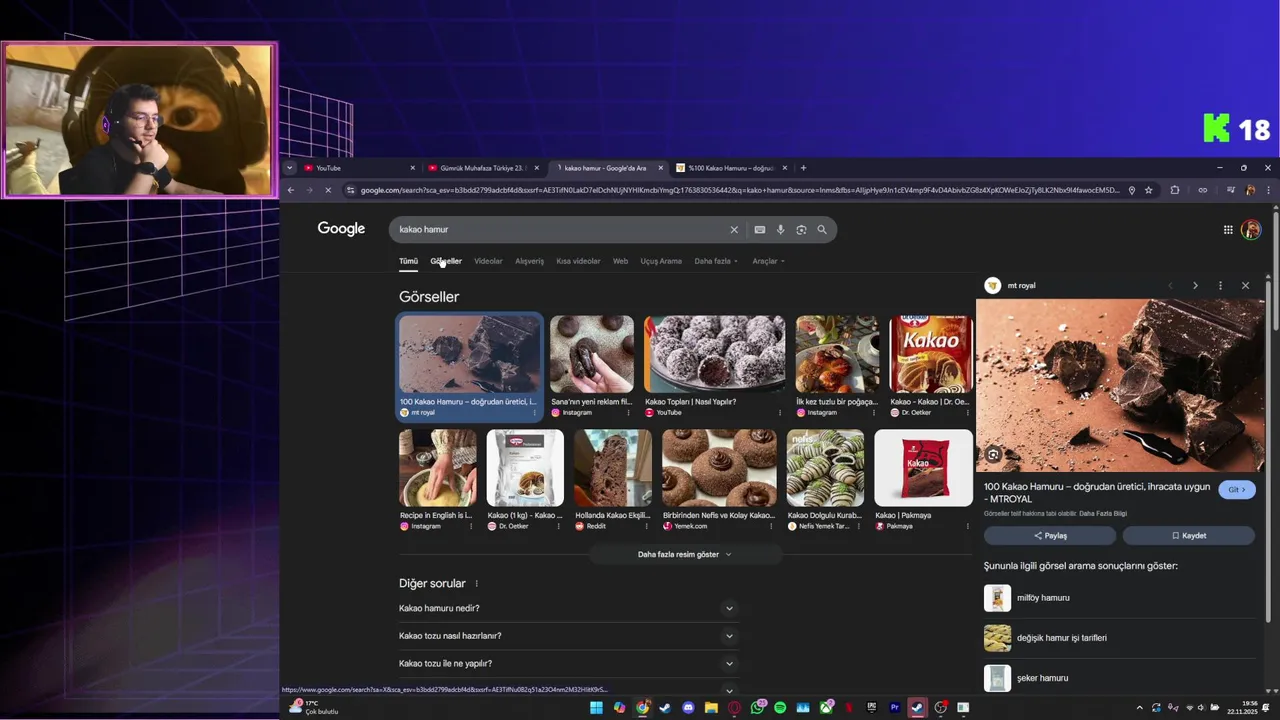Click the Git button in preview panel
The width and height of the screenshot is (1280, 720).
click(1237, 490)
